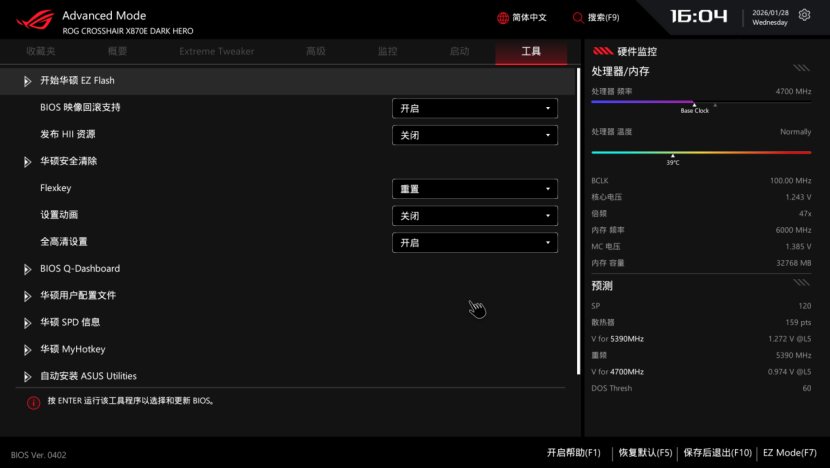
Task: Click the globe language icon
Action: point(503,18)
